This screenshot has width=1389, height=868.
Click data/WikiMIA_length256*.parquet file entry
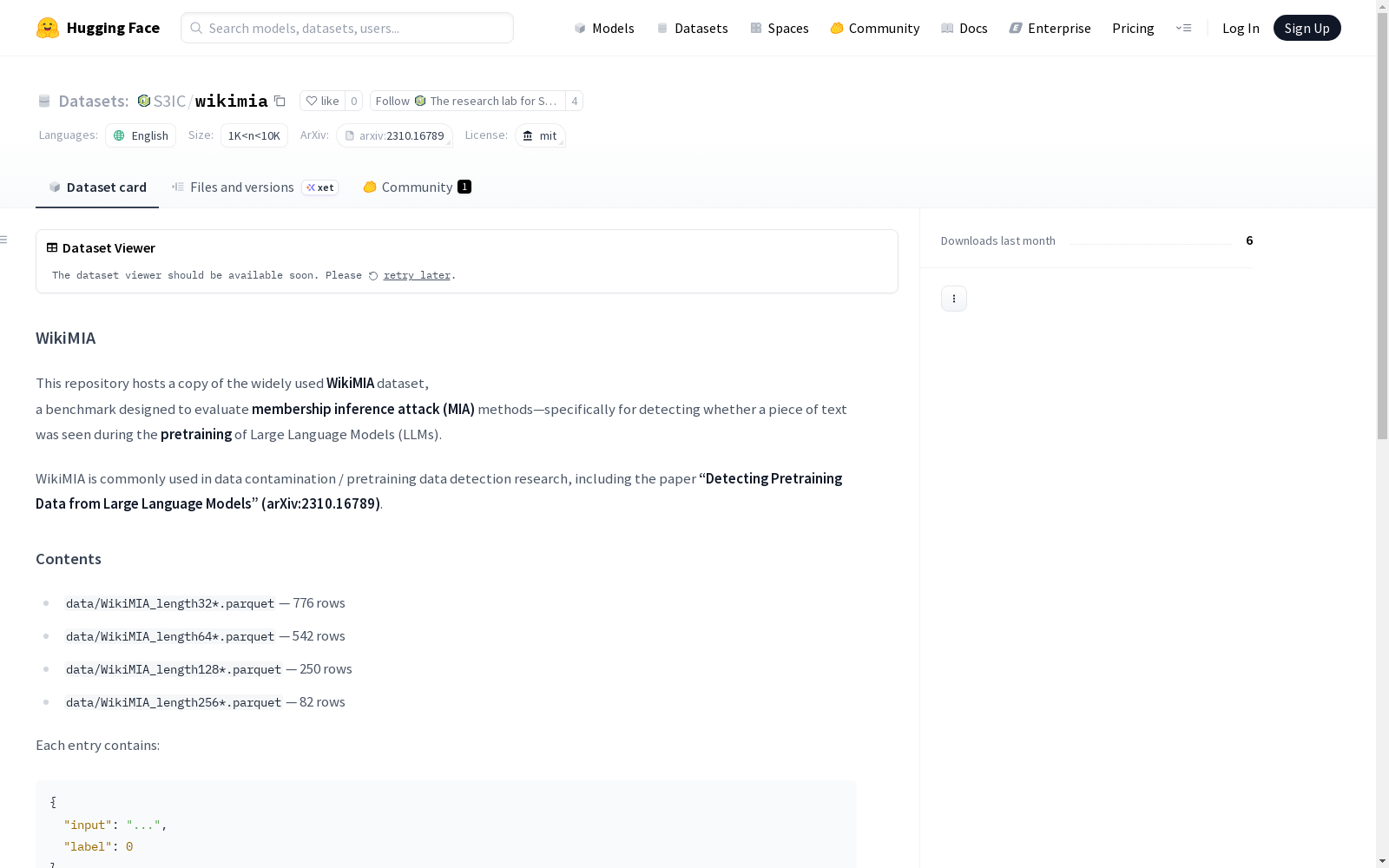click(174, 702)
